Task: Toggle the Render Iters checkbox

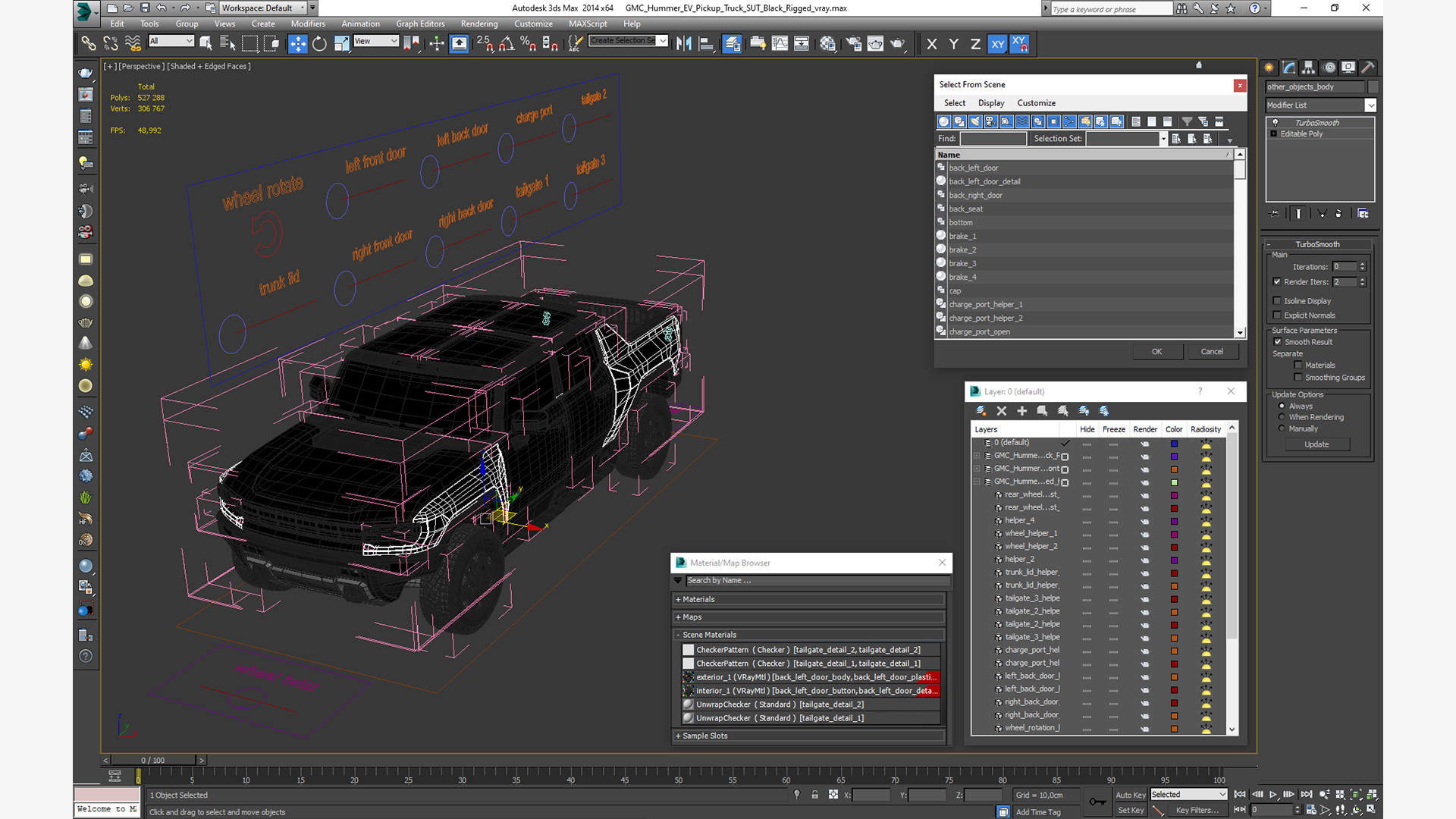Action: click(x=1277, y=281)
